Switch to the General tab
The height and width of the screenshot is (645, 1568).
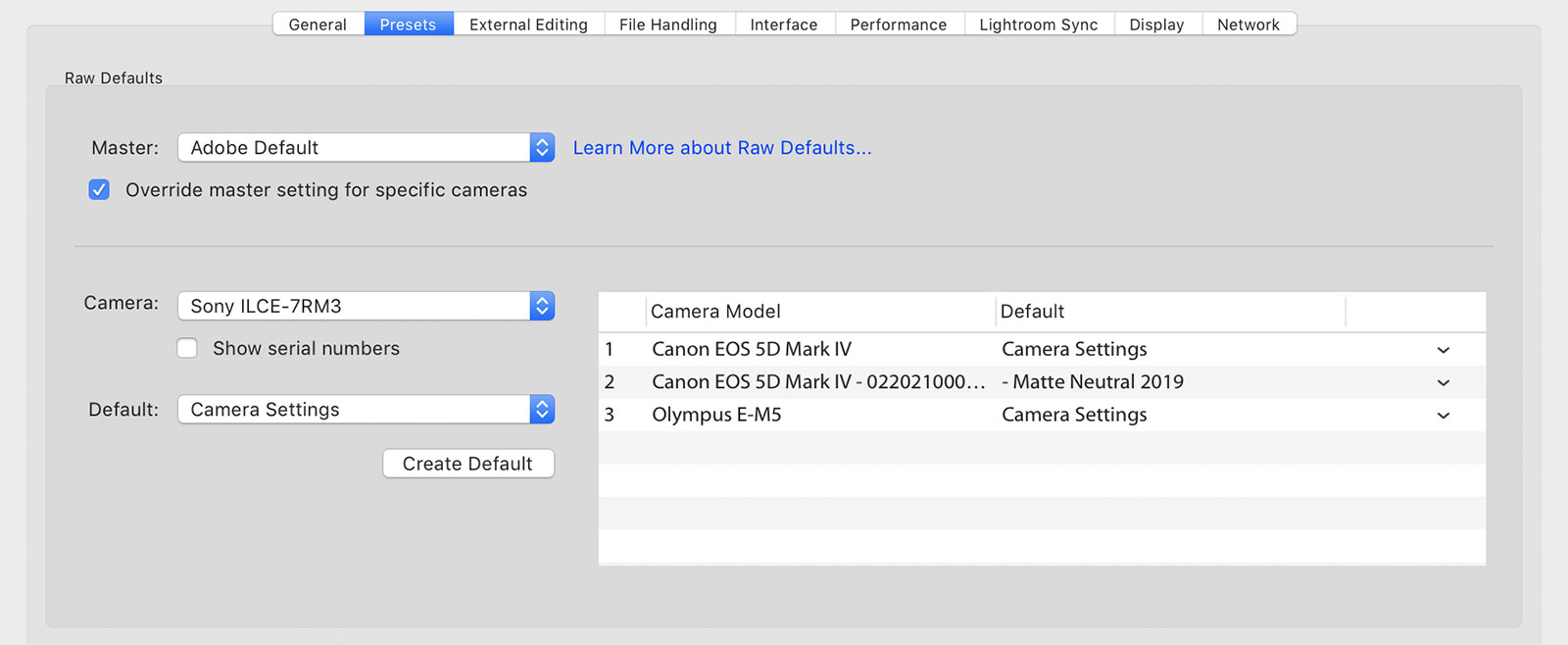[318, 25]
